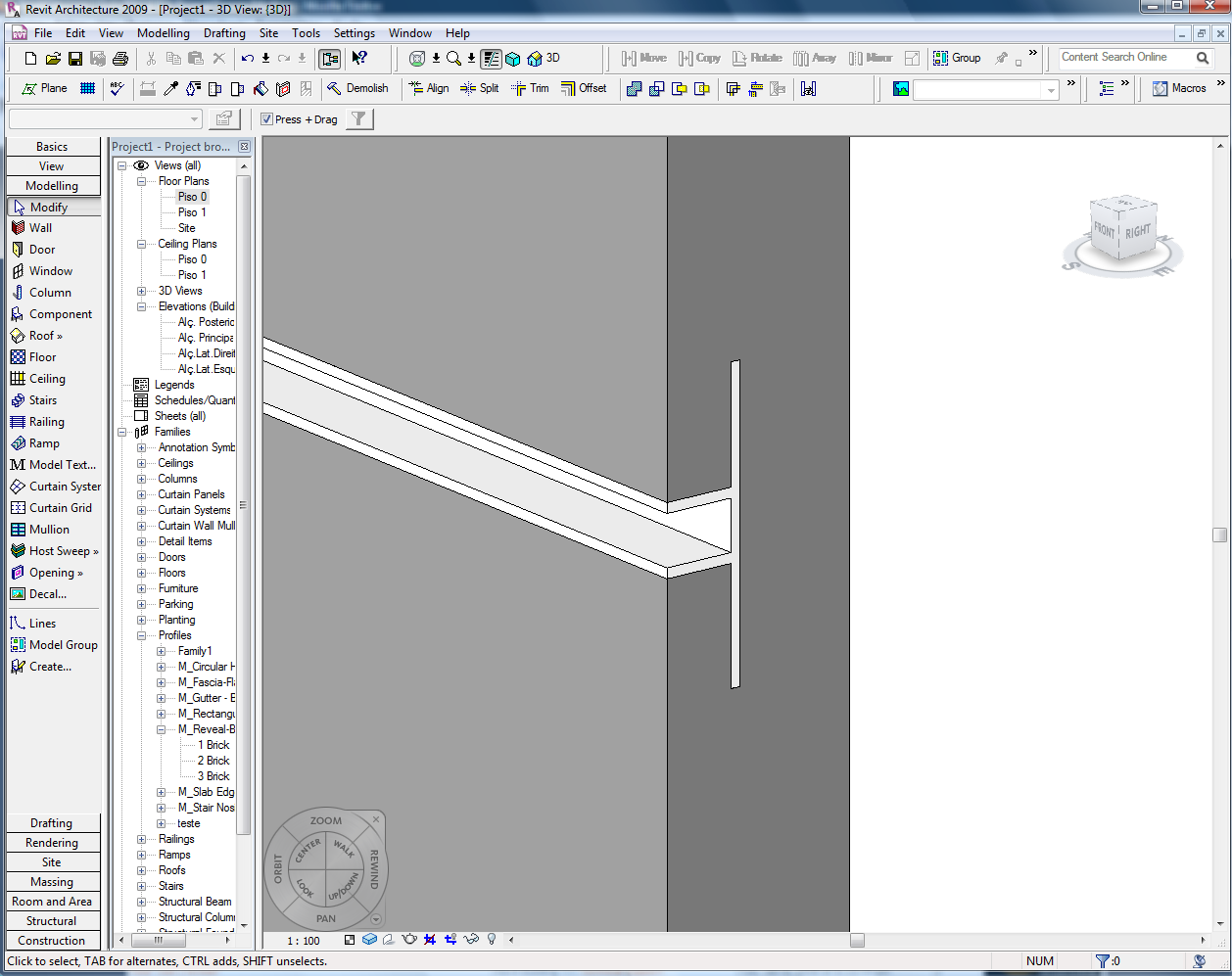Toggle Thin Lines icon in toolbar
The height and width of the screenshot is (976, 1232).
[x=491, y=59]
